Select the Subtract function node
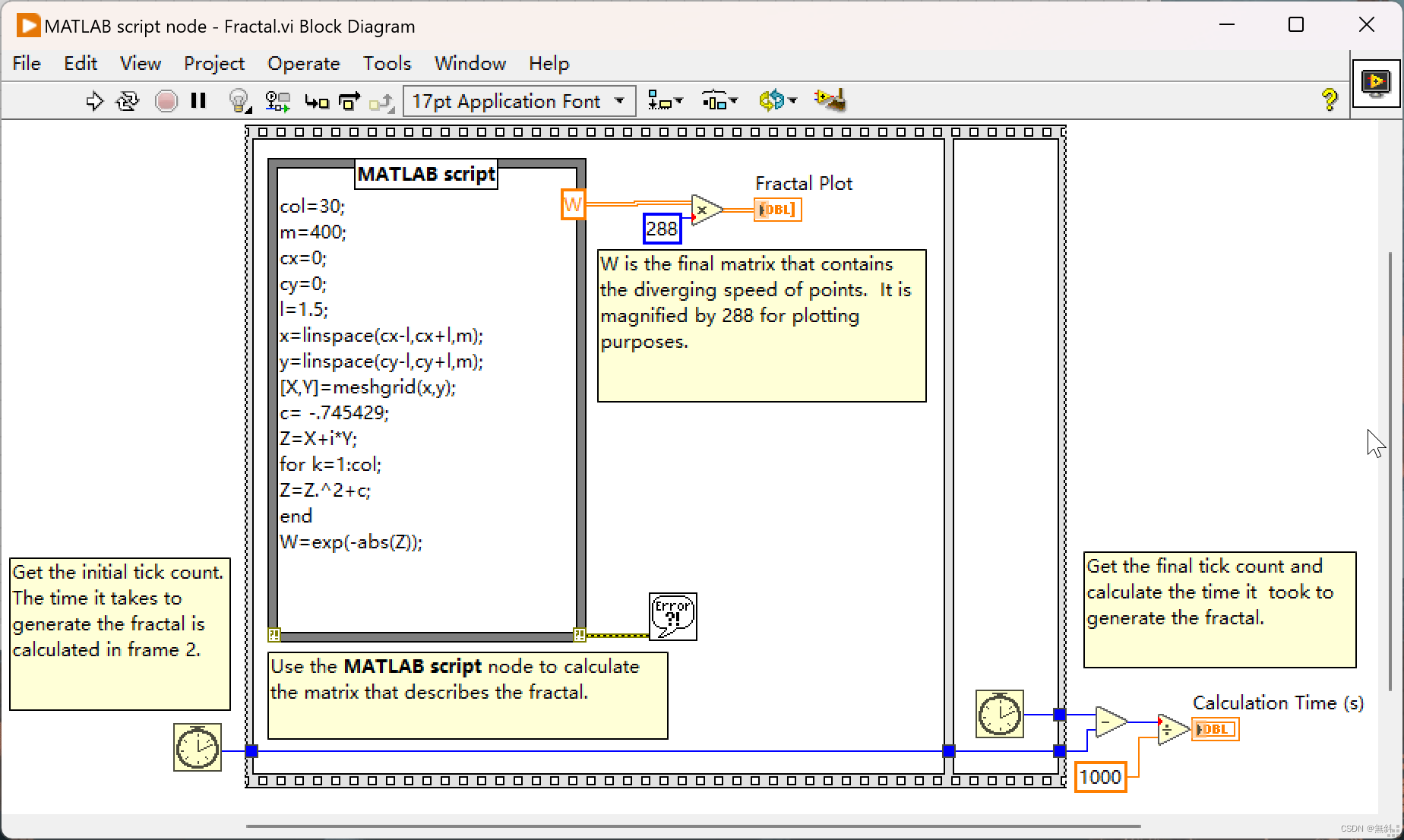 (x=1111, y=722)
